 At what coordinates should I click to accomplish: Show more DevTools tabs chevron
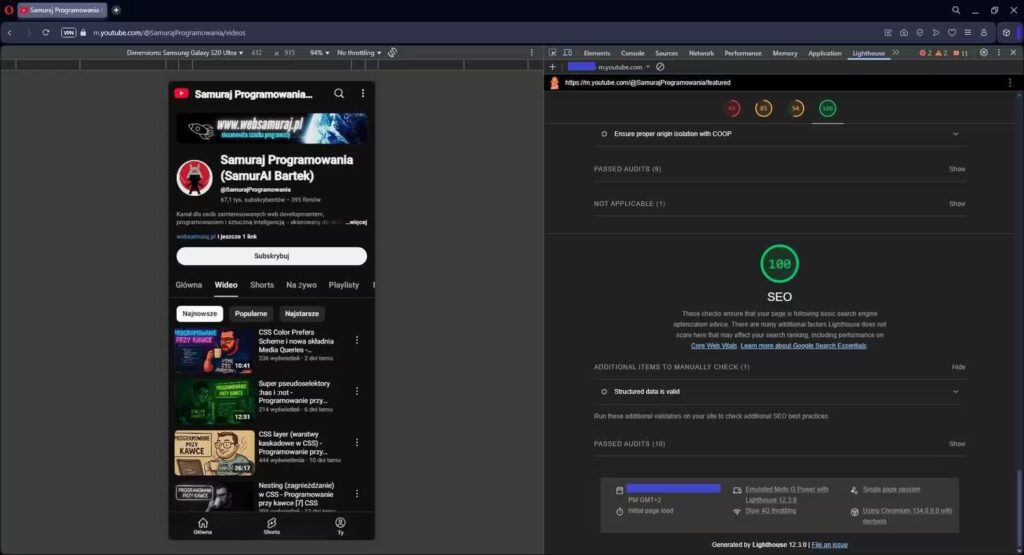point(896,52)
